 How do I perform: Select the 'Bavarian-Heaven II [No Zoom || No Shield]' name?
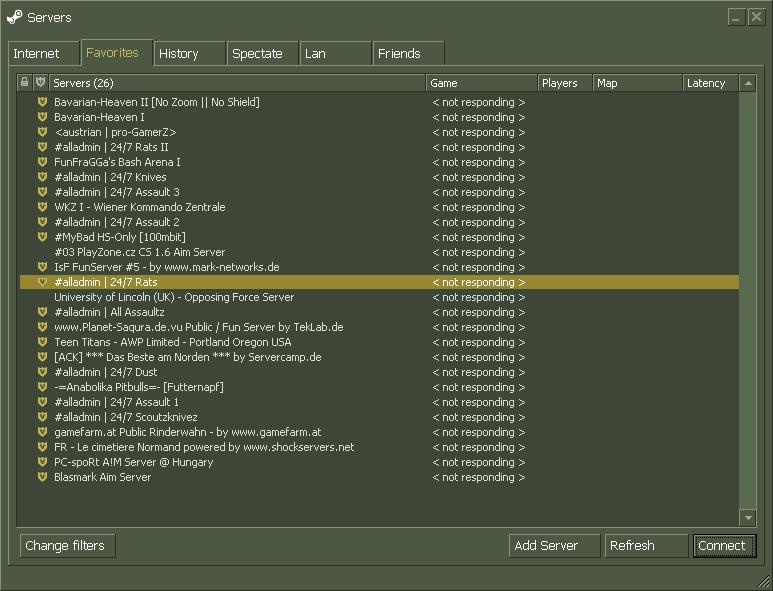tap(157, 102)
